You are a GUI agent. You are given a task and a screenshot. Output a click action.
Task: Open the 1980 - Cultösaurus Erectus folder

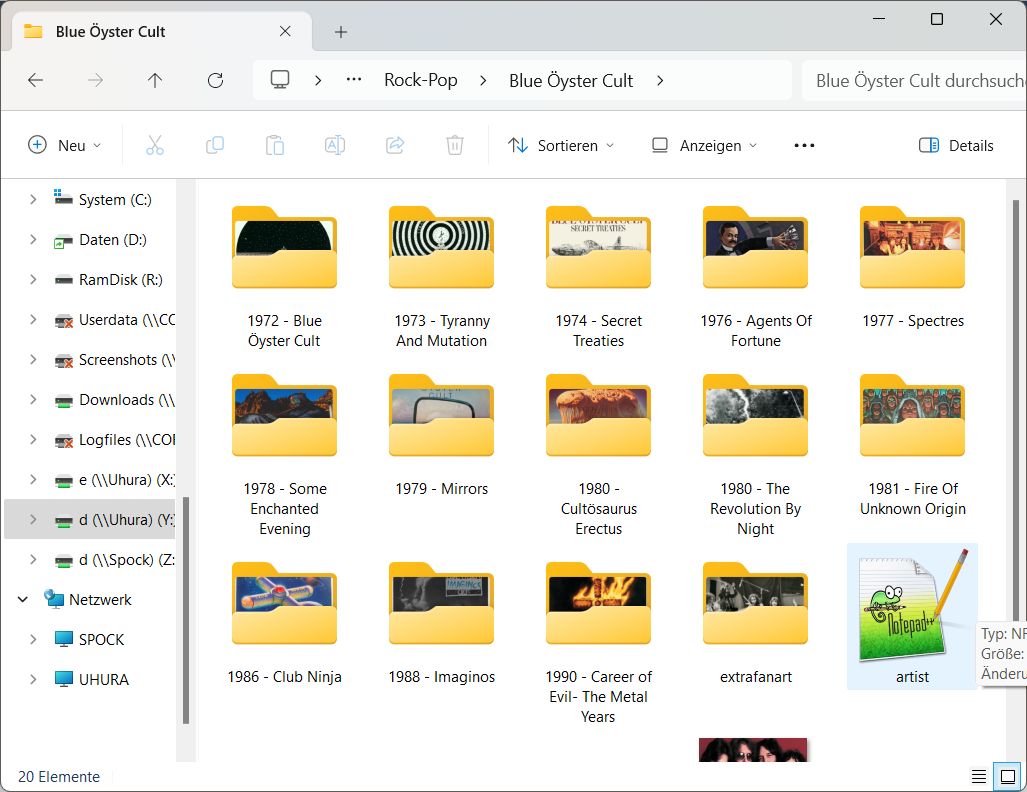(x=599, y=455)
